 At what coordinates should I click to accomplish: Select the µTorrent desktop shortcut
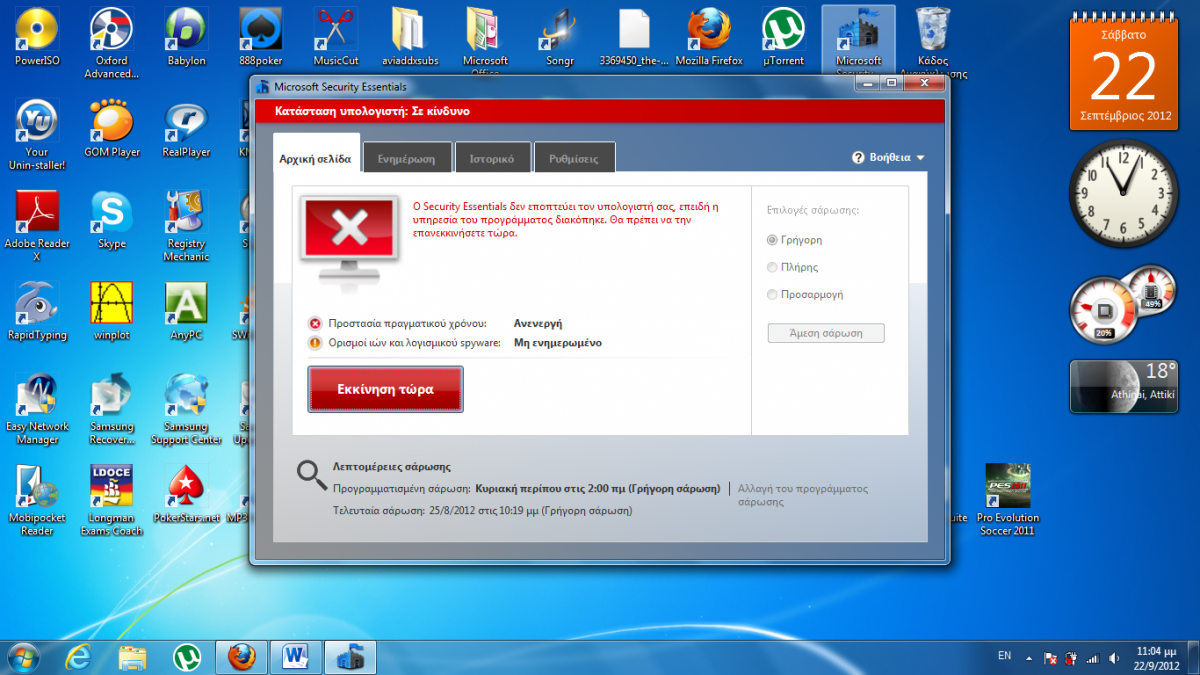click(x=784, y=37)
